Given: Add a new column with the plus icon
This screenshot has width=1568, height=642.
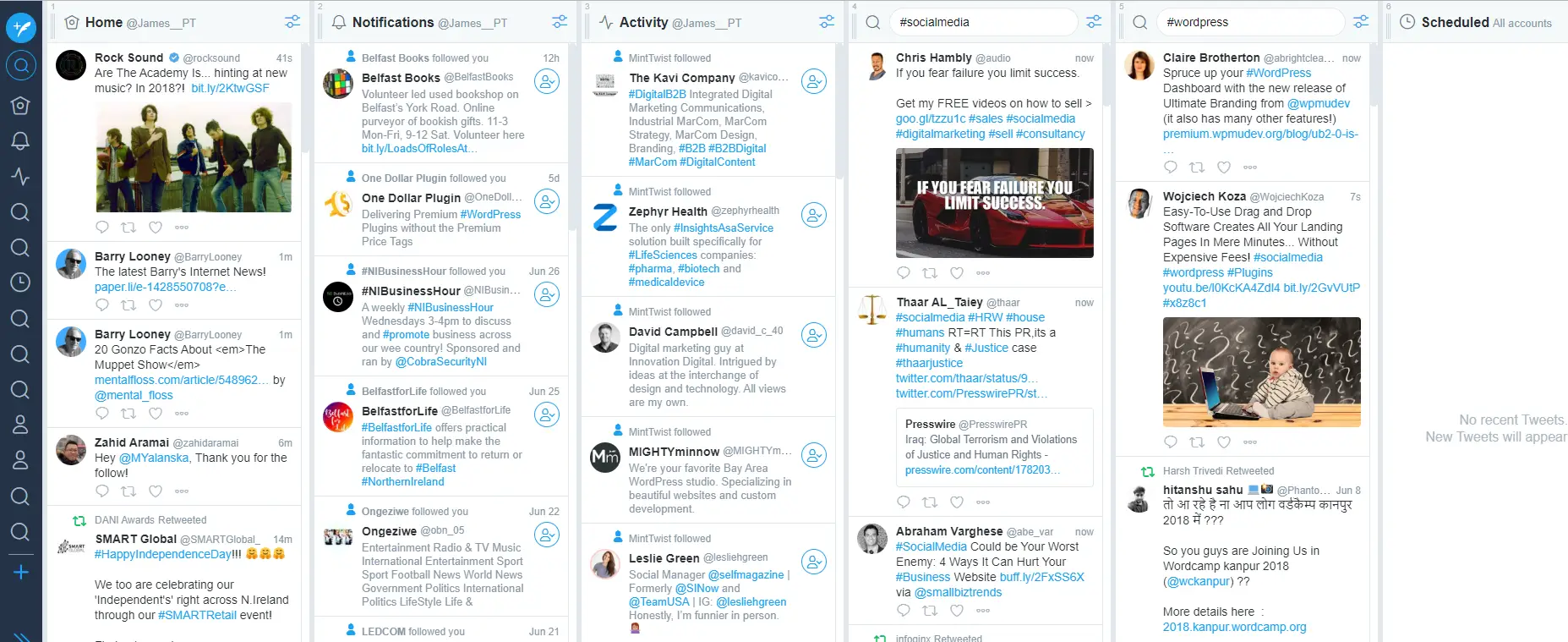Looking at the screenshot, I should (21, 573).
